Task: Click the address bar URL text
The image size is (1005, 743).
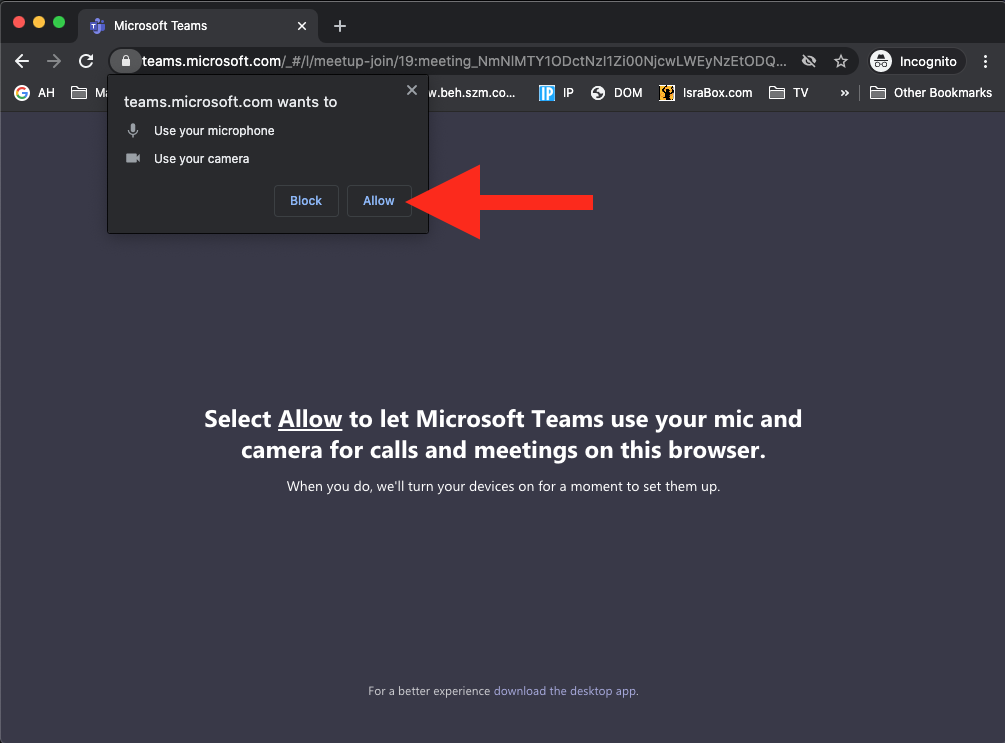Action: pyautogui.click(x=460, y=61)
